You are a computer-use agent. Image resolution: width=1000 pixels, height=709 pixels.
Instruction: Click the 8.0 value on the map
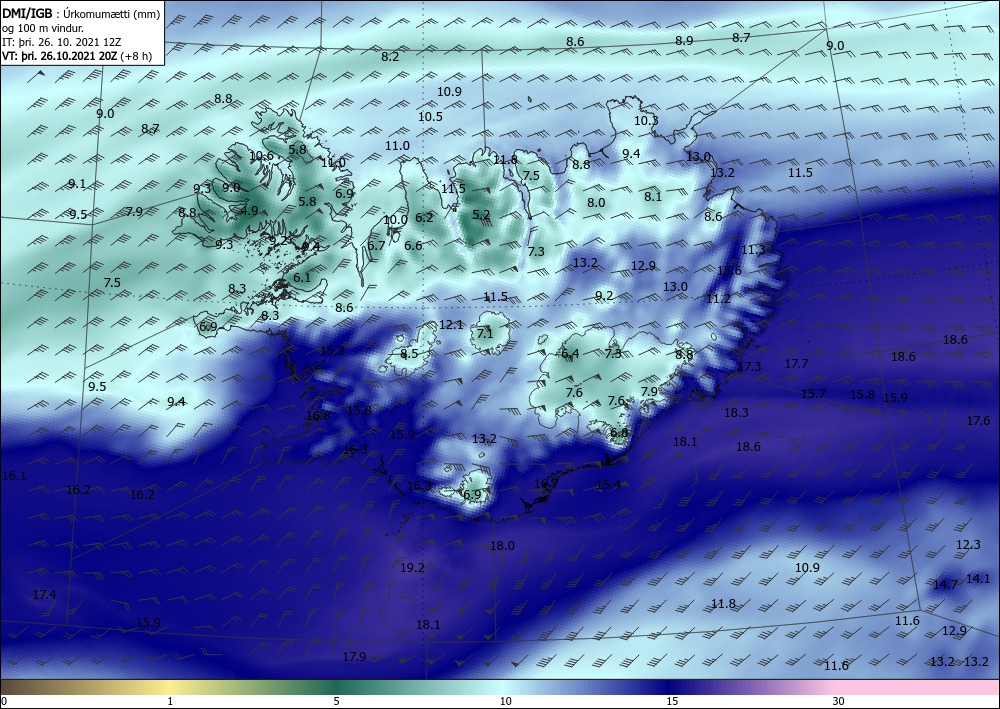tap(596, 202)
